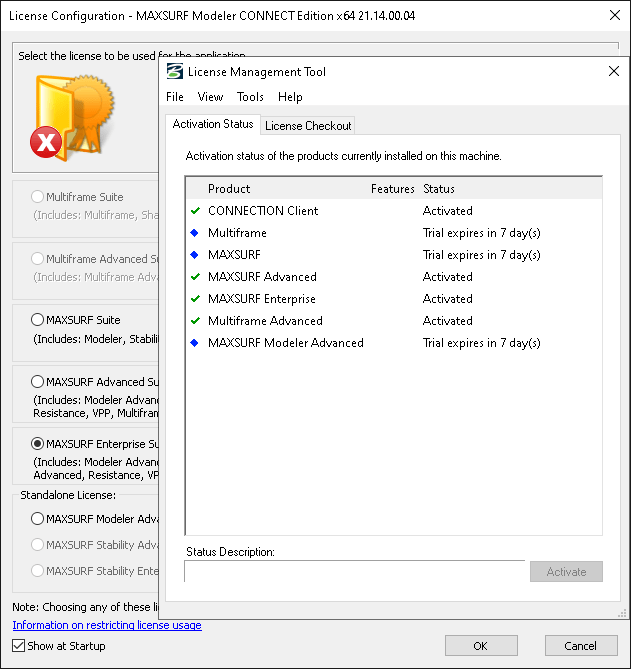Open the View menu
631x669 pixels.
(x=210, y=97)
